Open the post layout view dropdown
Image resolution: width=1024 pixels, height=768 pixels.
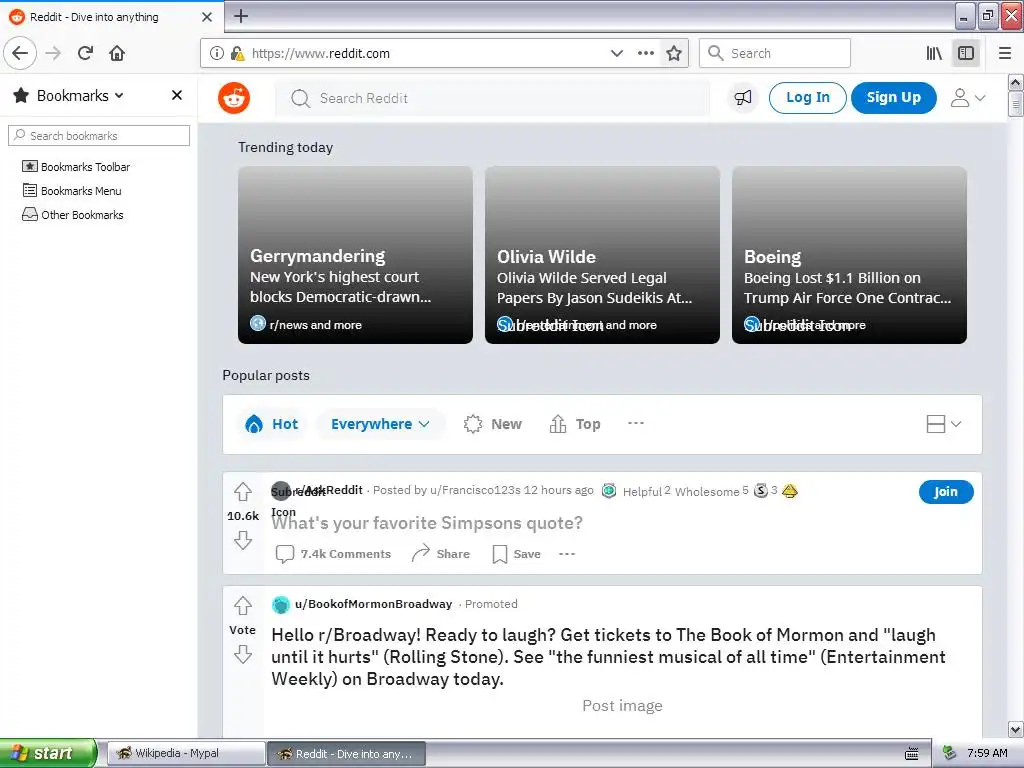point(944,424)
